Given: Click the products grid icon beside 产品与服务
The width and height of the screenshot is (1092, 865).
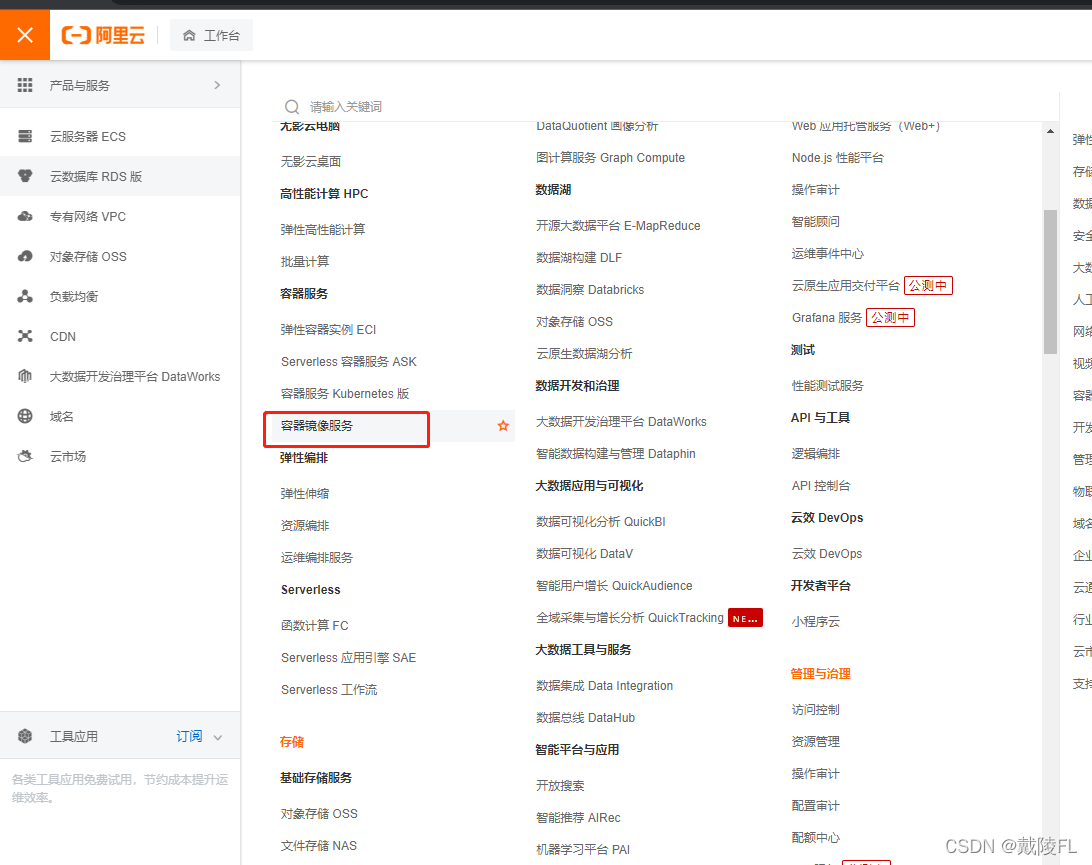Looking at the screenshot, I should tap(25, 85).
